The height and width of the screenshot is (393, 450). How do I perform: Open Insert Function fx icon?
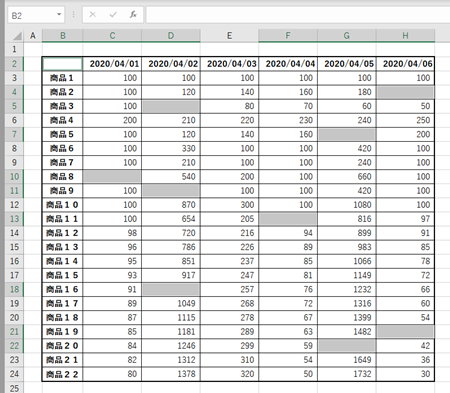(133, 15)
